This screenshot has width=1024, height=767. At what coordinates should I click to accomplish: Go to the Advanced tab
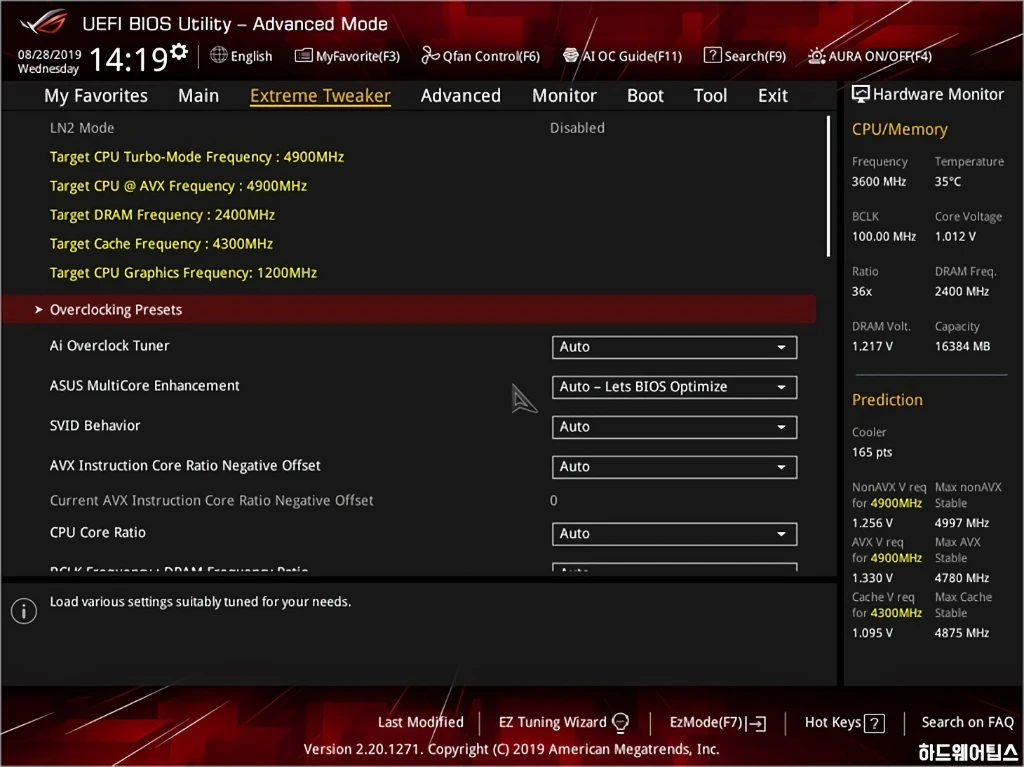(460, 95)
